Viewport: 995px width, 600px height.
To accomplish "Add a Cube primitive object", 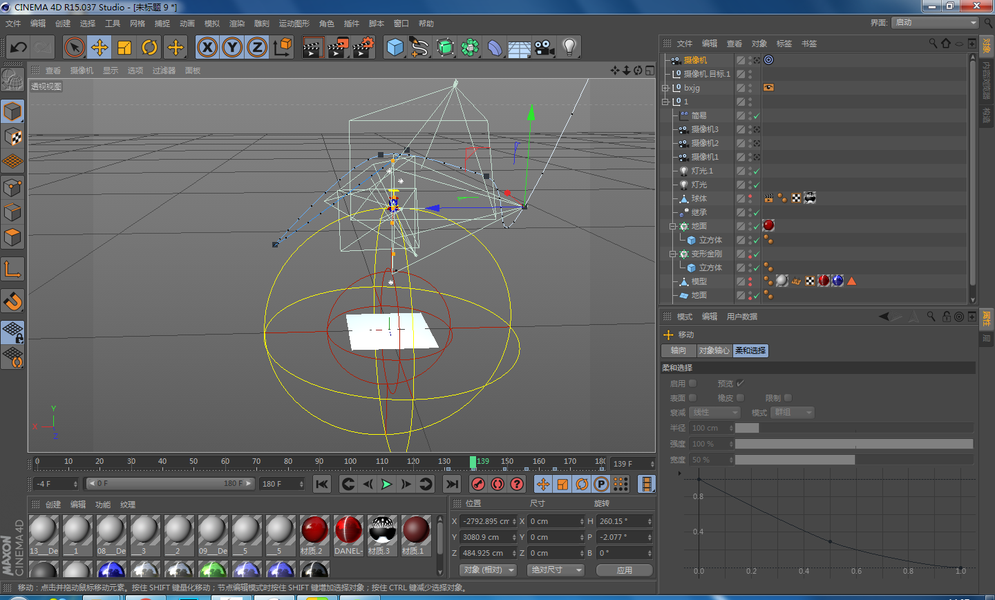I will [x=395, y=47].
